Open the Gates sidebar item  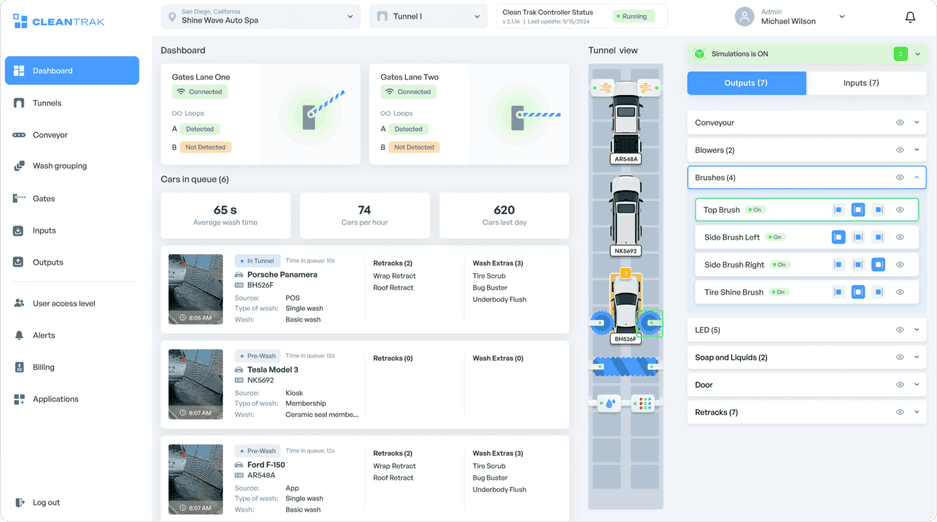tap(43, 199)
